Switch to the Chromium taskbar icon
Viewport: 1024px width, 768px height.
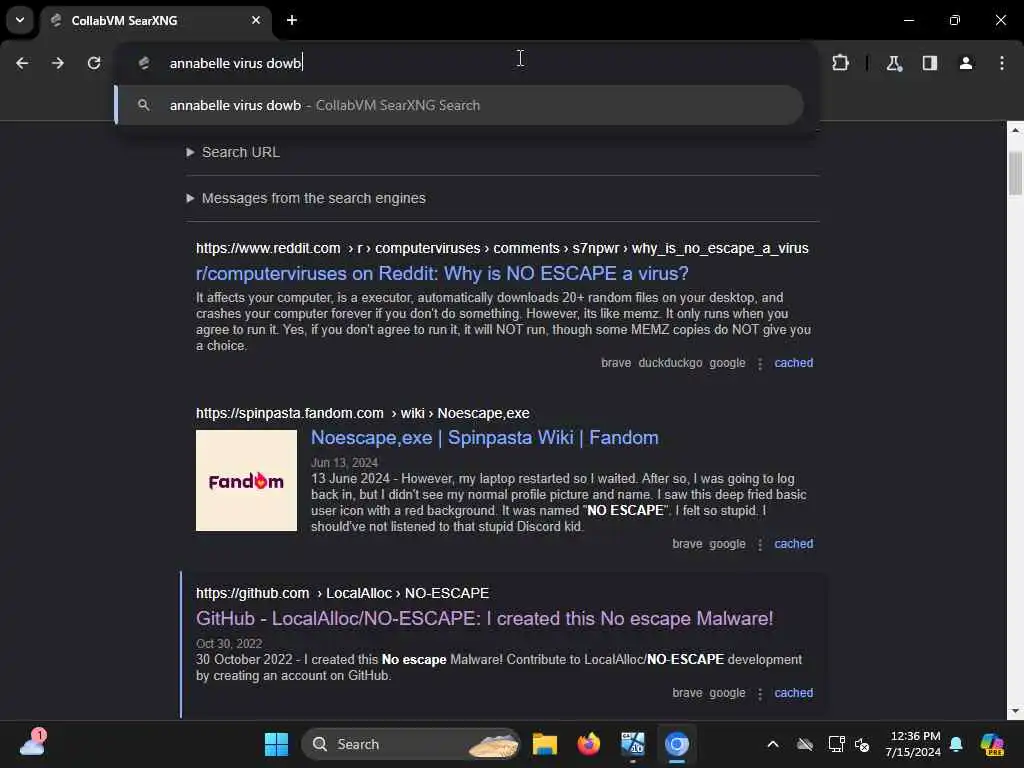click(677, 744)
